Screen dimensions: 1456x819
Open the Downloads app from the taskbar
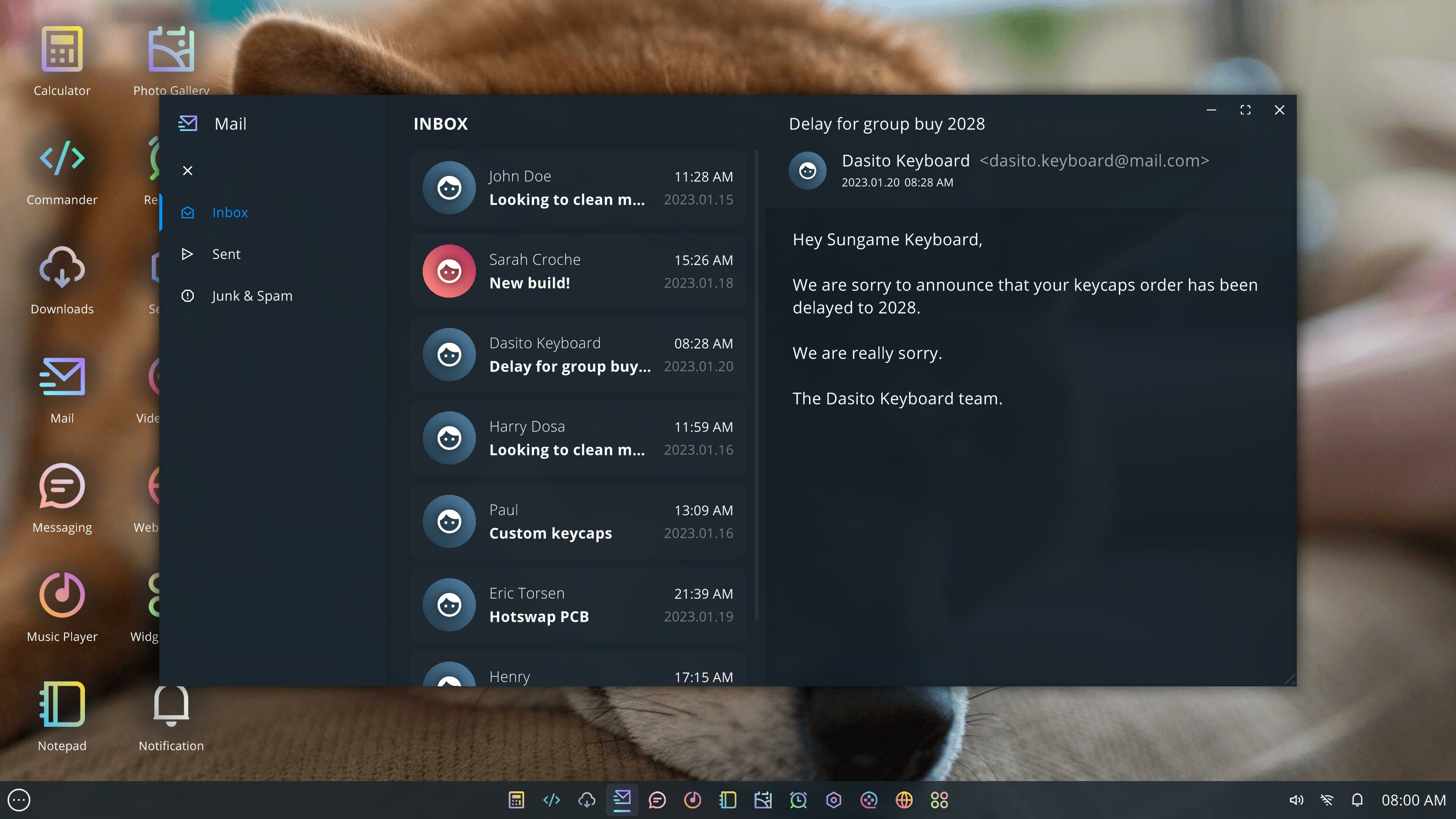[587, 800]
